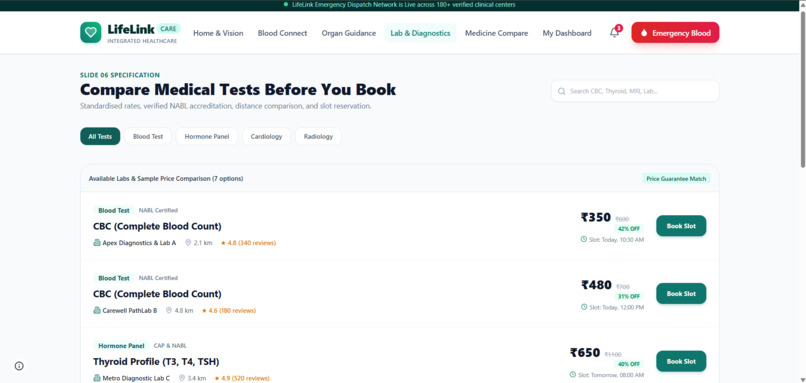Click the CAP & NABL certification label
Viewport: 806px width, 383px height.
(170, 346)
